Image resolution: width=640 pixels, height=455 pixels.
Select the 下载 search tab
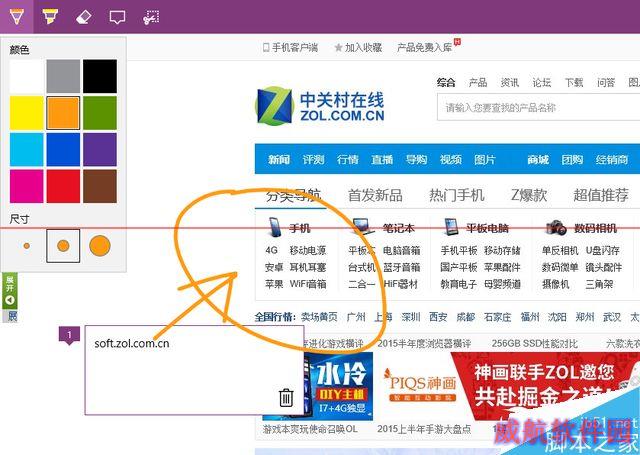pyautogui.click(x=574, y=82)
